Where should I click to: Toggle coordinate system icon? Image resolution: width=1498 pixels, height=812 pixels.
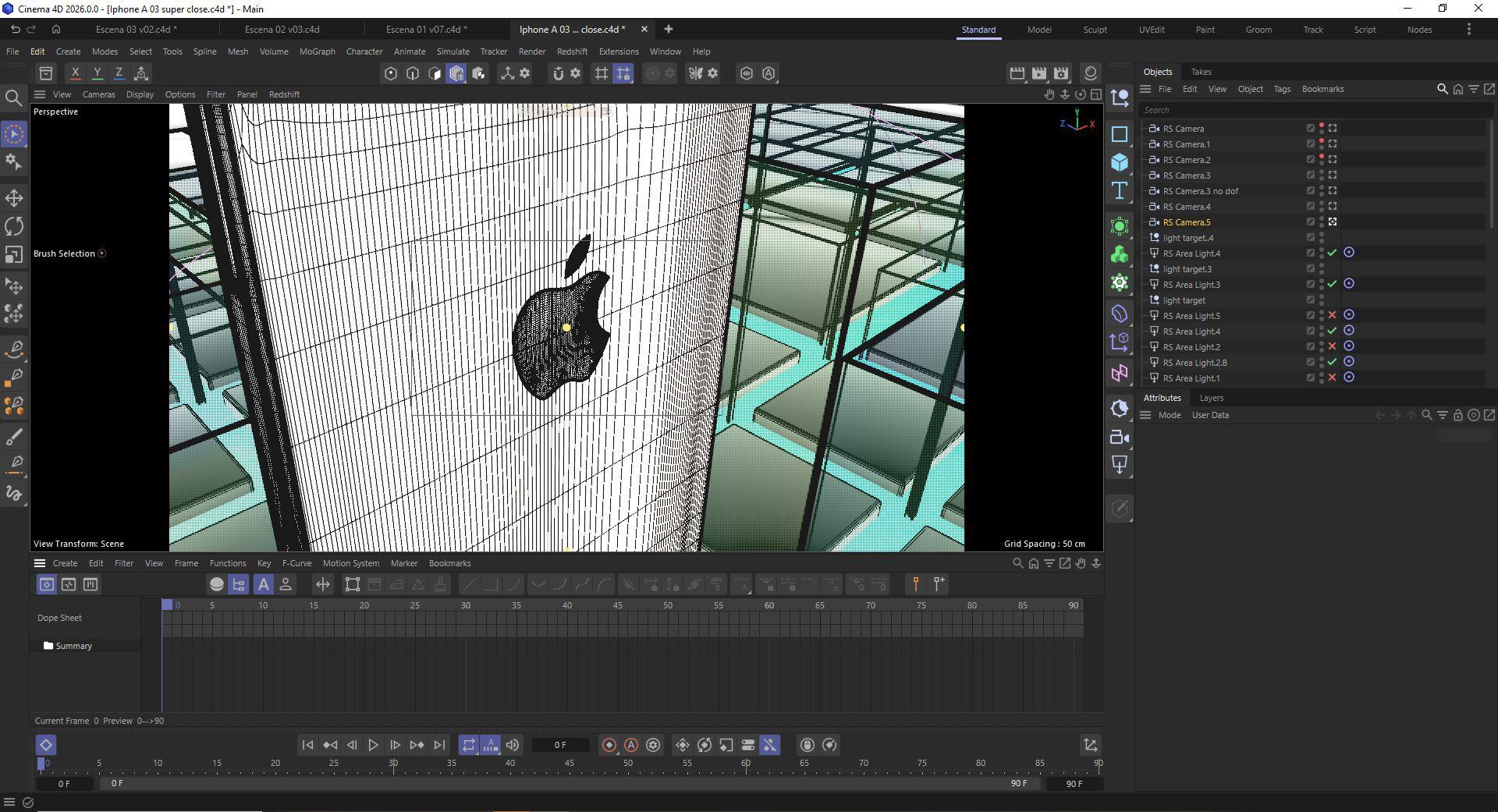click(141, 73)
